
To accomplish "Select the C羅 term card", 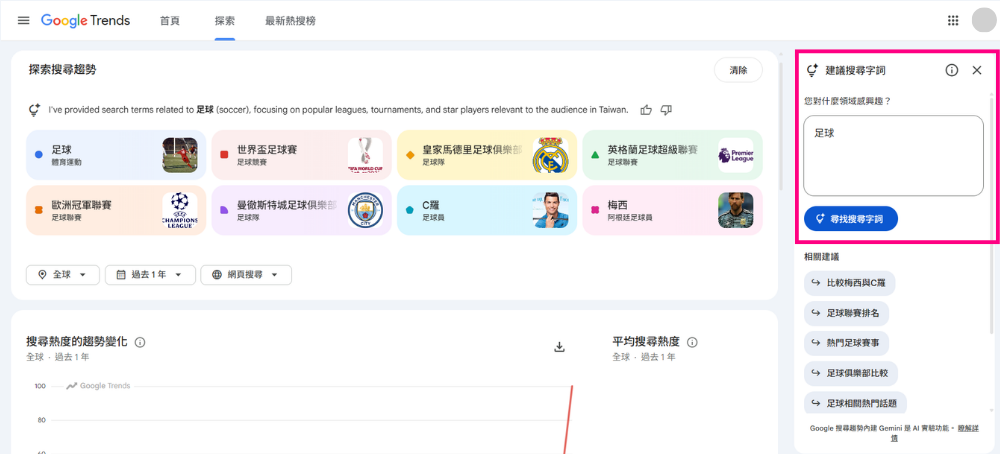I will coord(487,210).
